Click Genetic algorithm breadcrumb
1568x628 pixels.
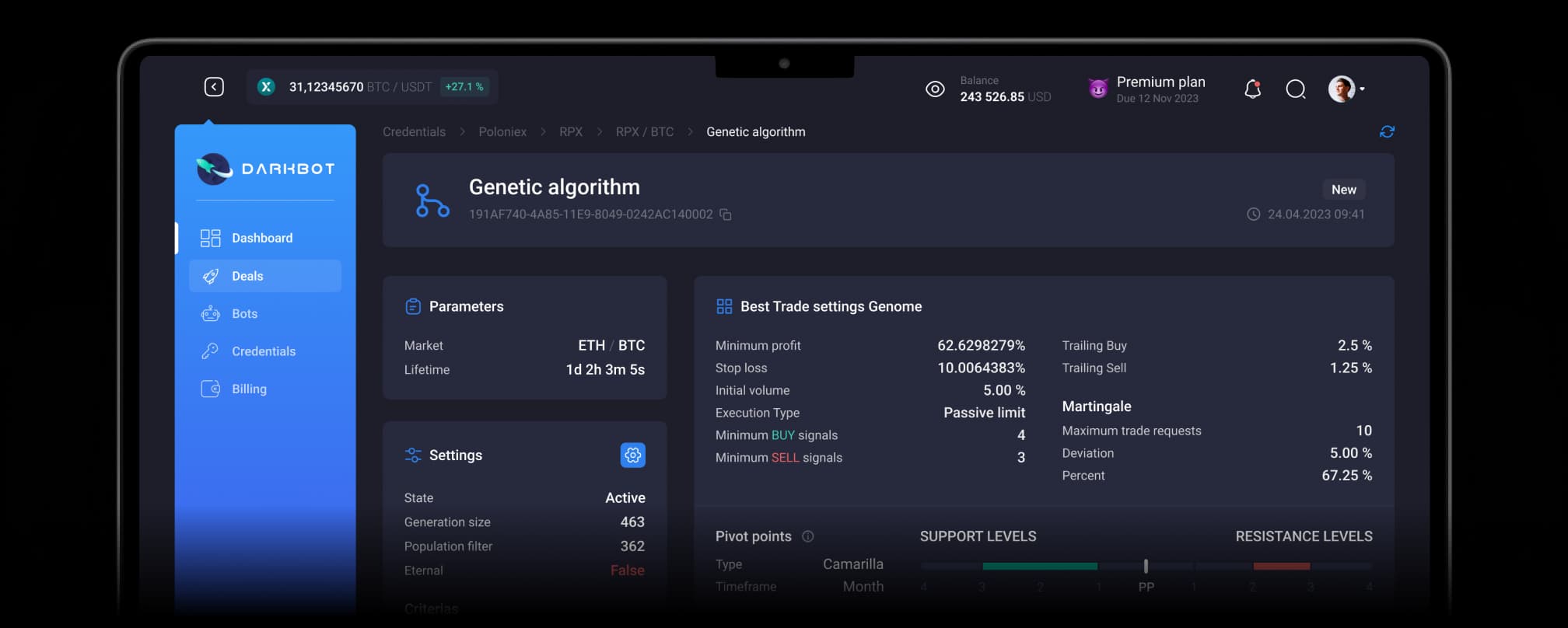(x=756, y=132)
